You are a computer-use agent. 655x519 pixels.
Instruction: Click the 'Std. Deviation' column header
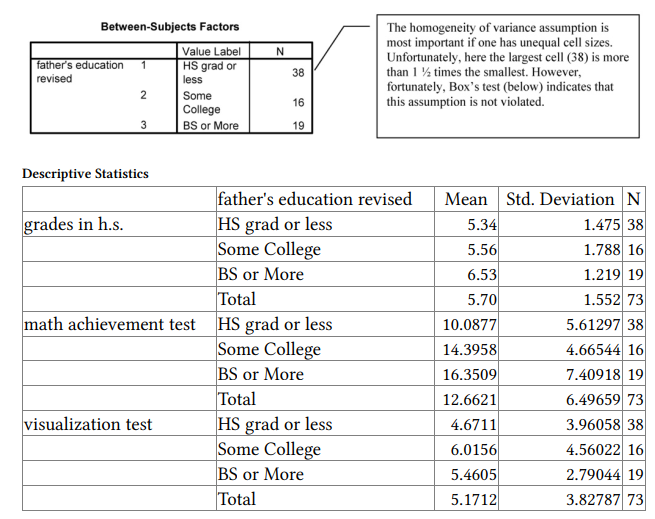(560, 199)
